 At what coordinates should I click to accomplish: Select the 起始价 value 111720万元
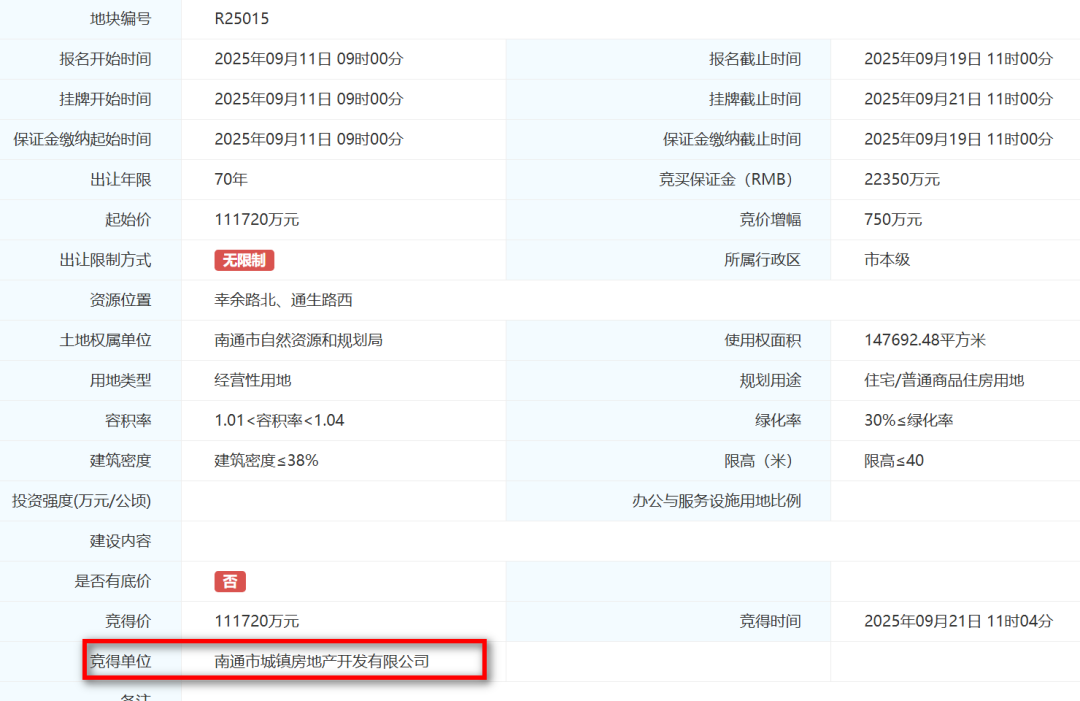click(x=256, y=219)
